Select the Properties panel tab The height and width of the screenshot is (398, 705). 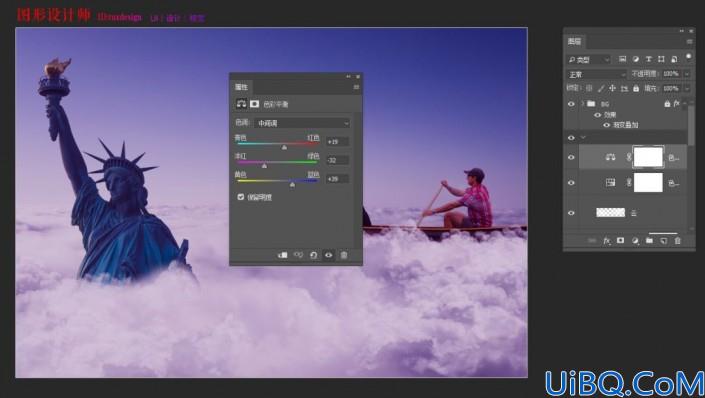point(241,87)
